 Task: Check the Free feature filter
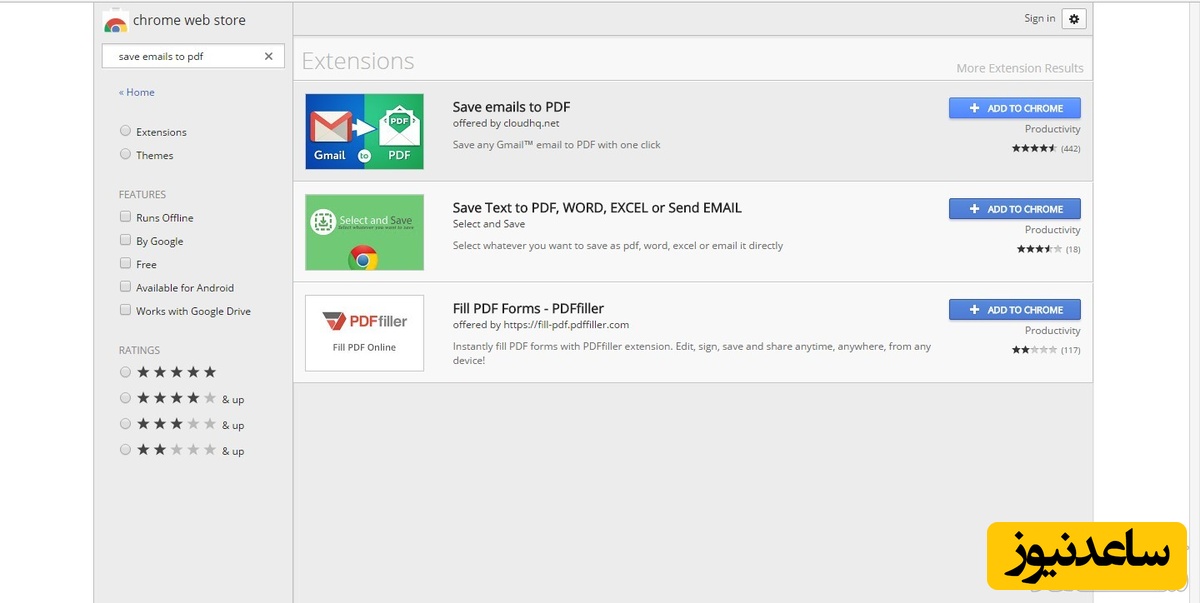click(x=126, y=264)
